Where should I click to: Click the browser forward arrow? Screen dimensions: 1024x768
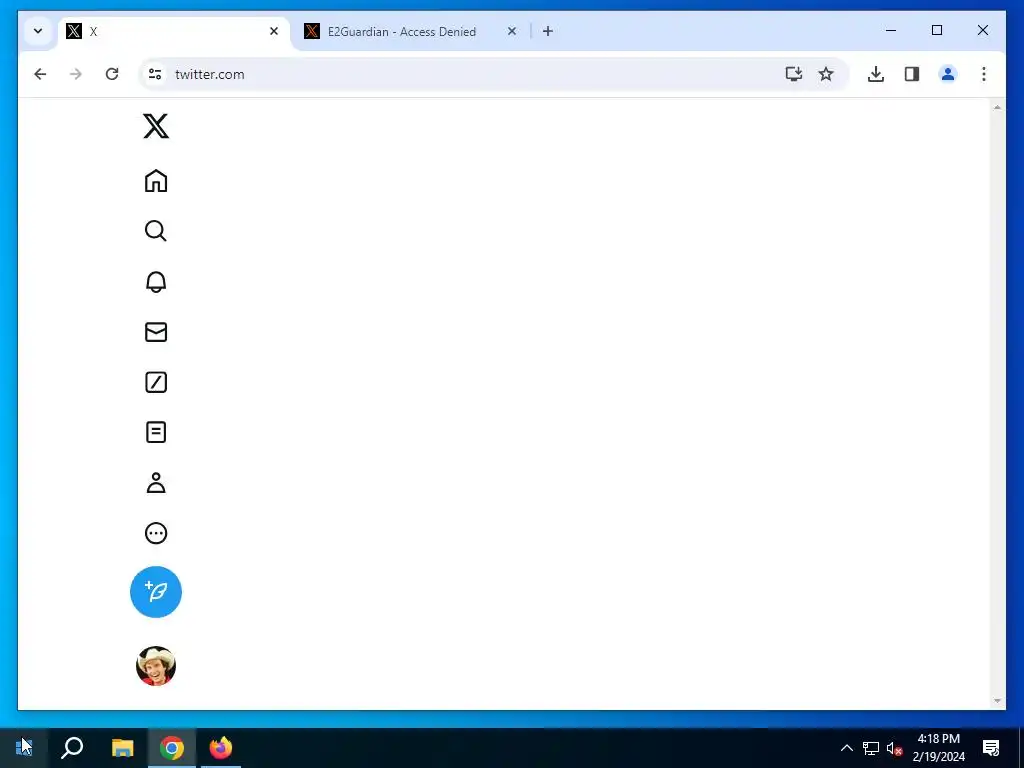click(x=76, y=74)
